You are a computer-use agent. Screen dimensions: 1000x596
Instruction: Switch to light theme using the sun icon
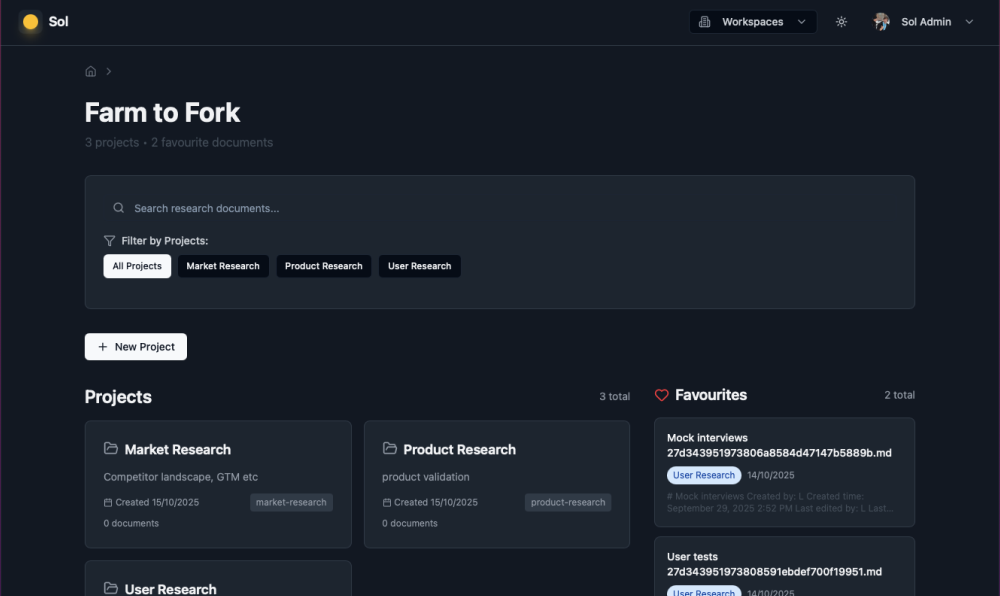point(841,21)
